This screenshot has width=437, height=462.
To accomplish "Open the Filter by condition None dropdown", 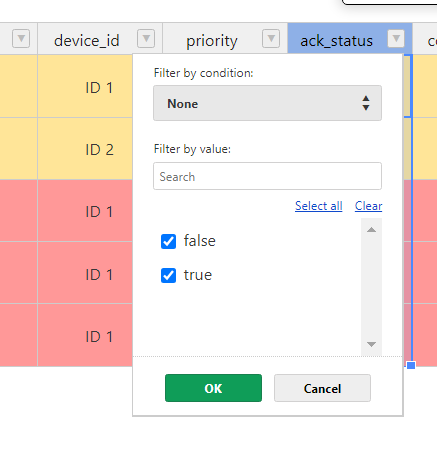I will [x=267, y=103].
